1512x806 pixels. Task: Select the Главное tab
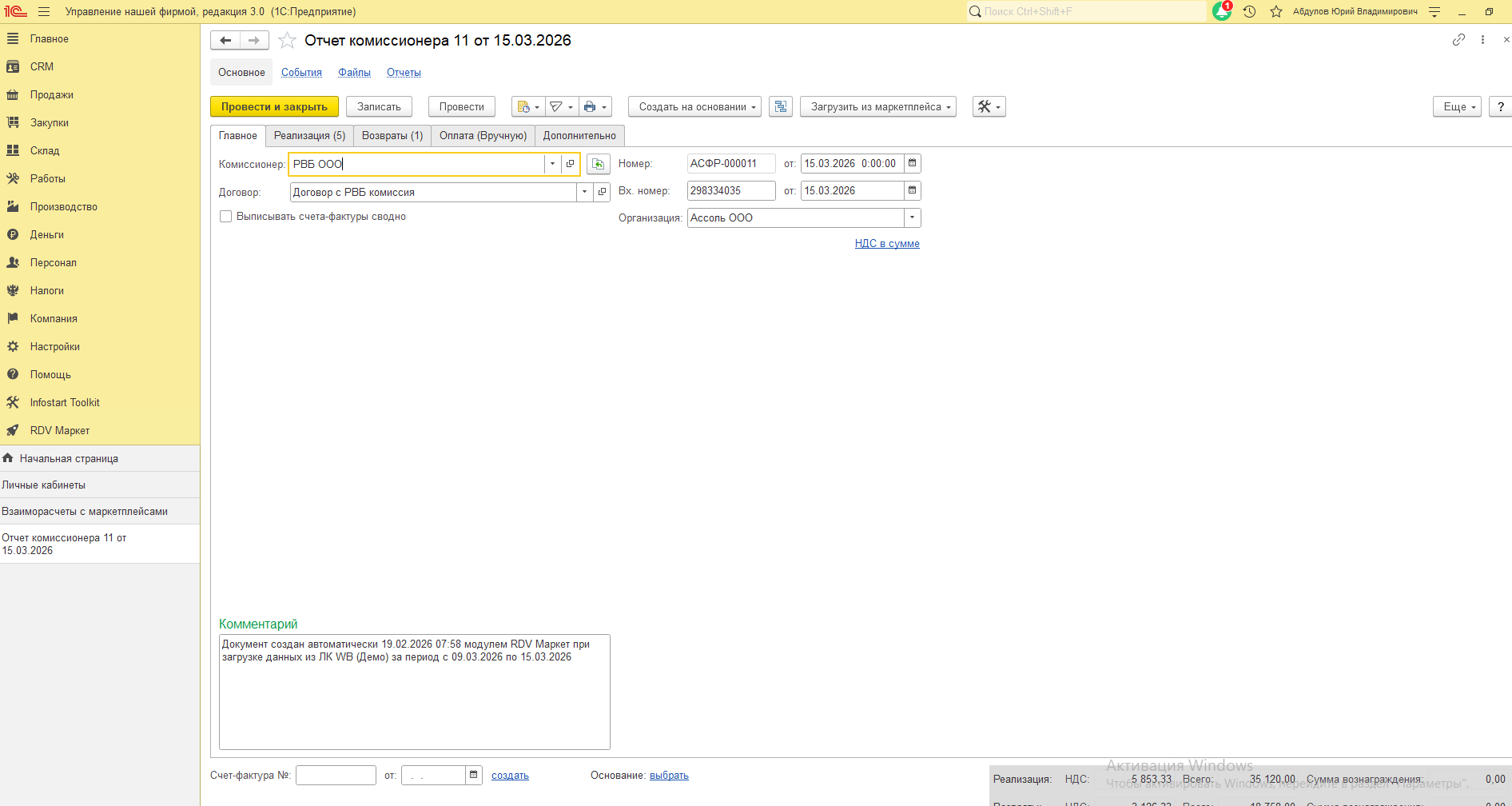pyautogui.click(x=238, y=136)
